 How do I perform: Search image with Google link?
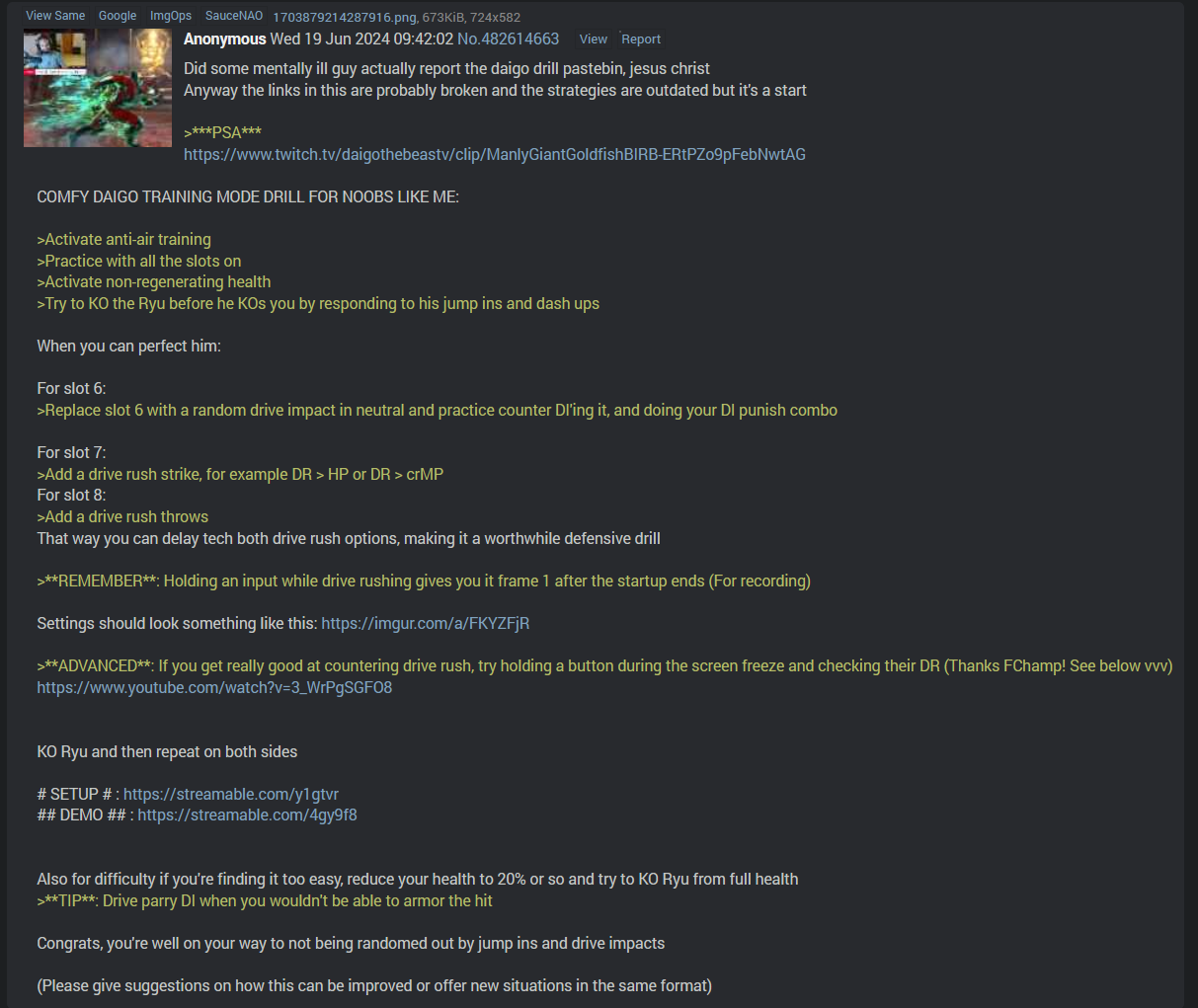118,16
